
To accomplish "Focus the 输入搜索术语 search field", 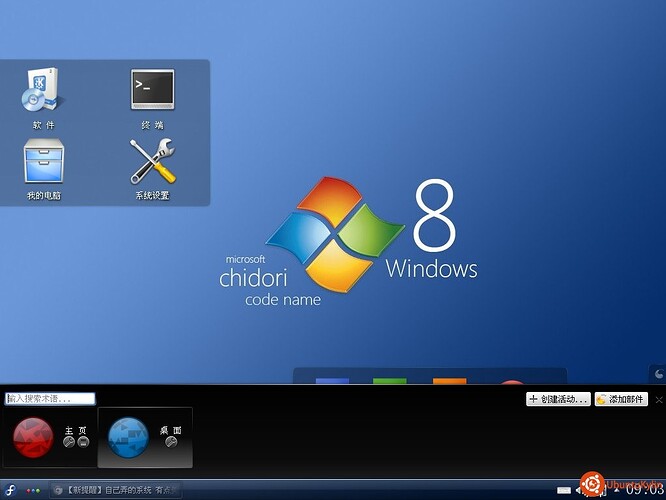I will [x=50, y=398].
